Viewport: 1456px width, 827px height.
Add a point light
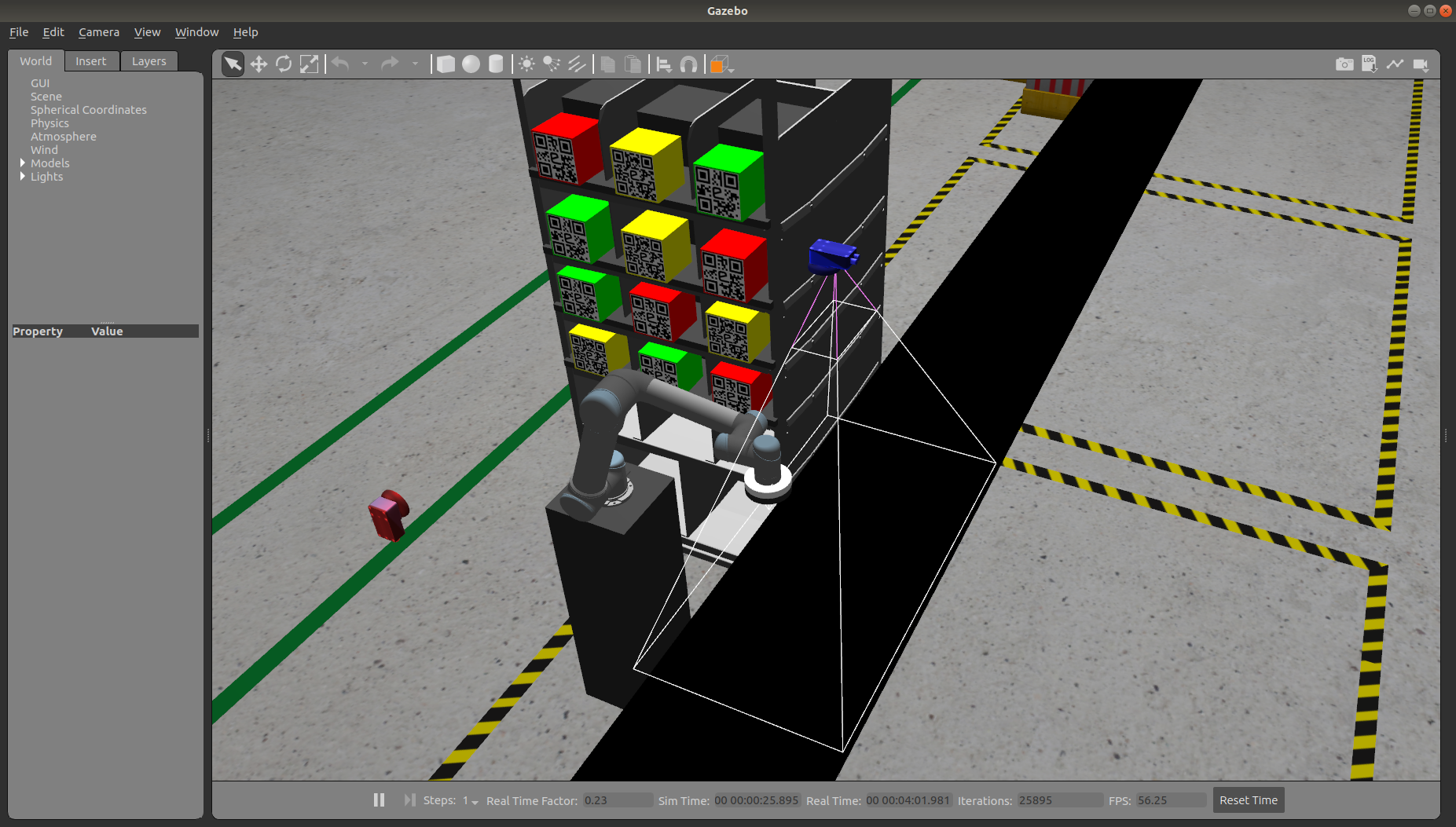point(526,64)
